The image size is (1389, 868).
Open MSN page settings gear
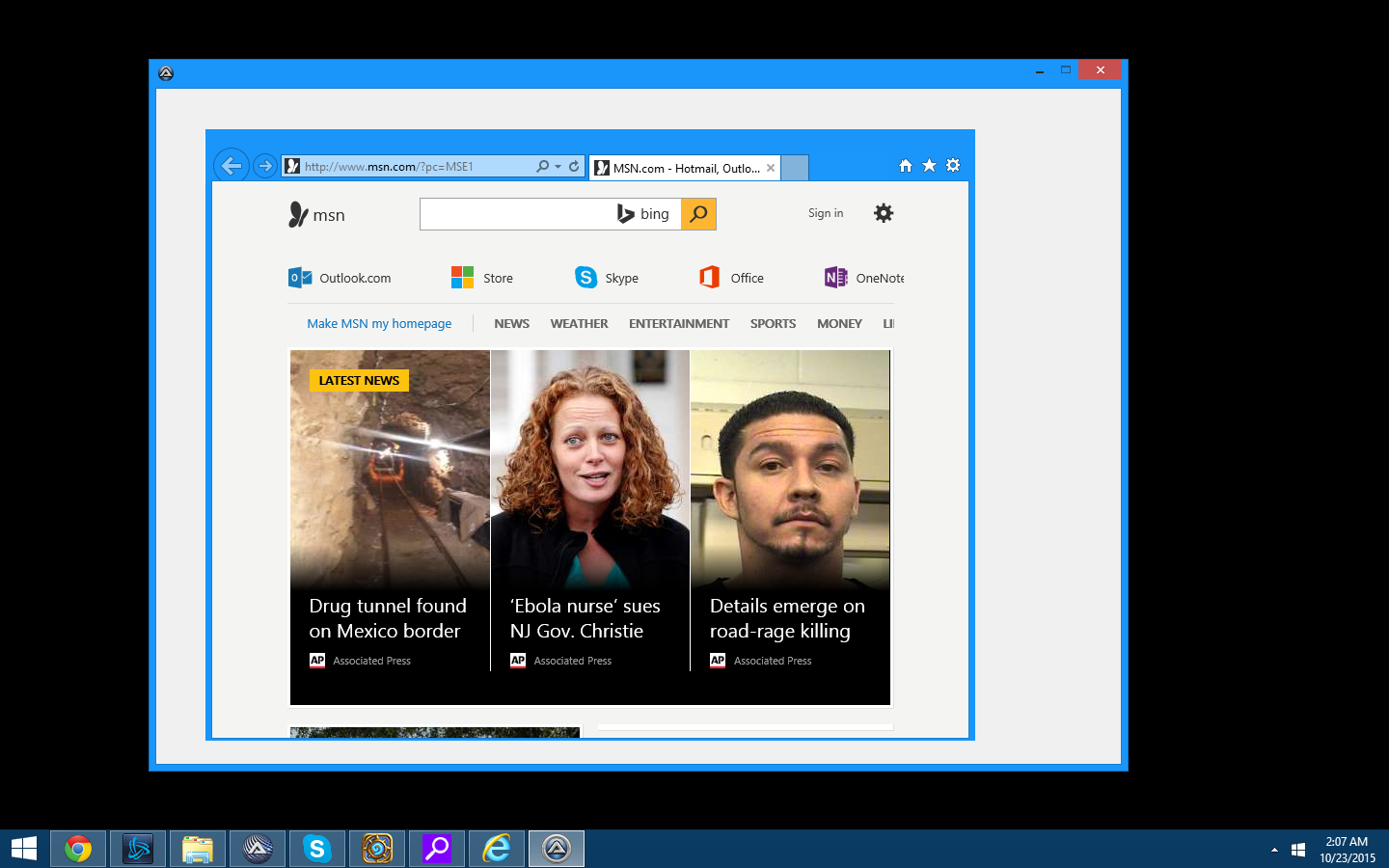click(884, 213)
